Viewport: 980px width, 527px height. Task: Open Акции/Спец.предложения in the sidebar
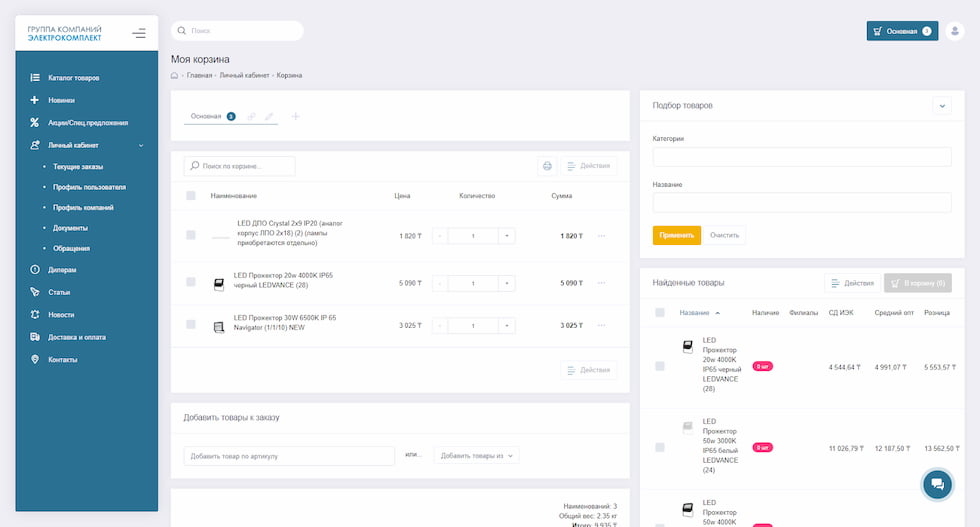pyautogui.click(x=86, y=123)
